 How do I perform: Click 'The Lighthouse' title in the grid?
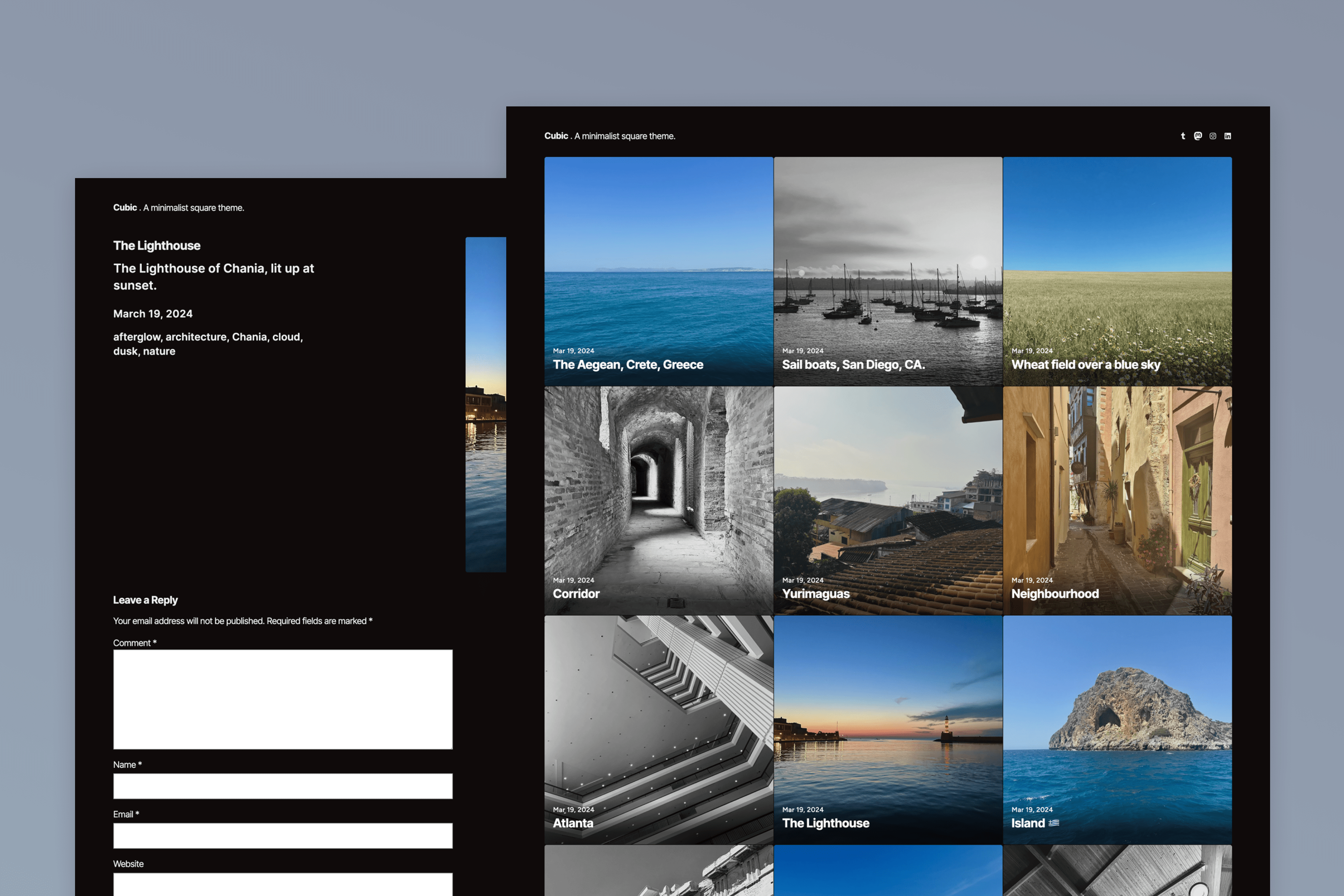tap(826, 824)
